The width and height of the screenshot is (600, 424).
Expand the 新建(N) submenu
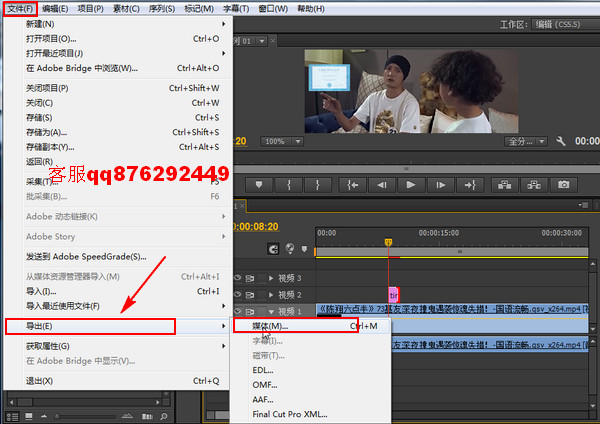point(125,24)
